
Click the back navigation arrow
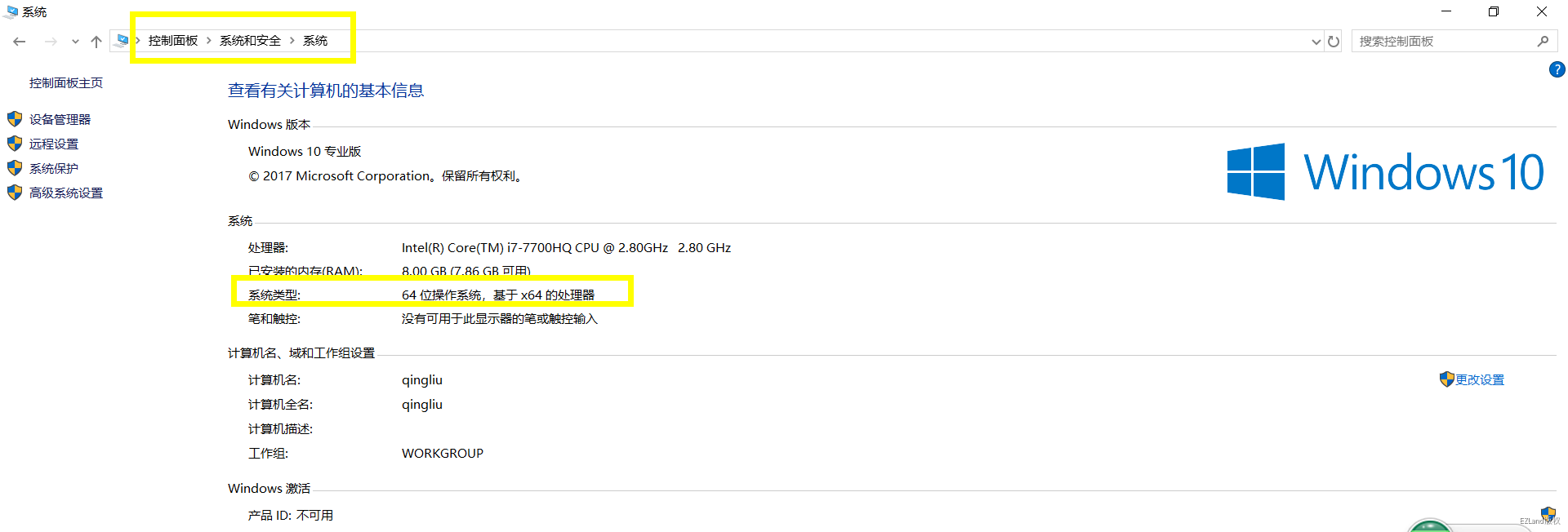point(20,42)
